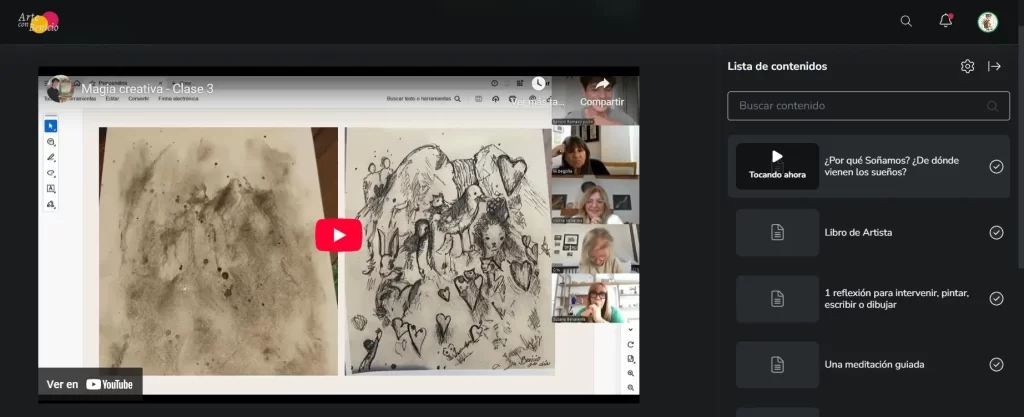Screen dimensions: 1024x417
Task: Click Ver en YouTube link
Action: 89,384
